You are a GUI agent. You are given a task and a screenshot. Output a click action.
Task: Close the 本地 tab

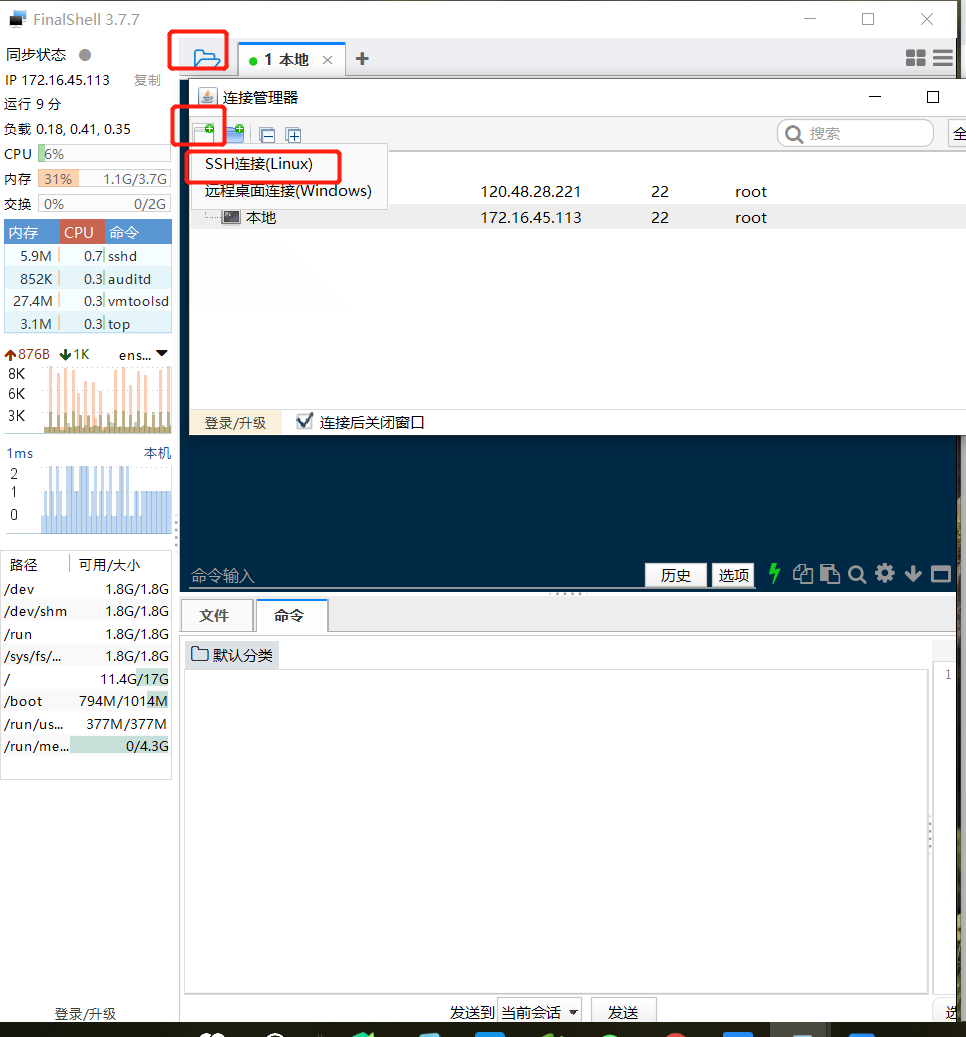pyautogui.click(x=327, y=60)
